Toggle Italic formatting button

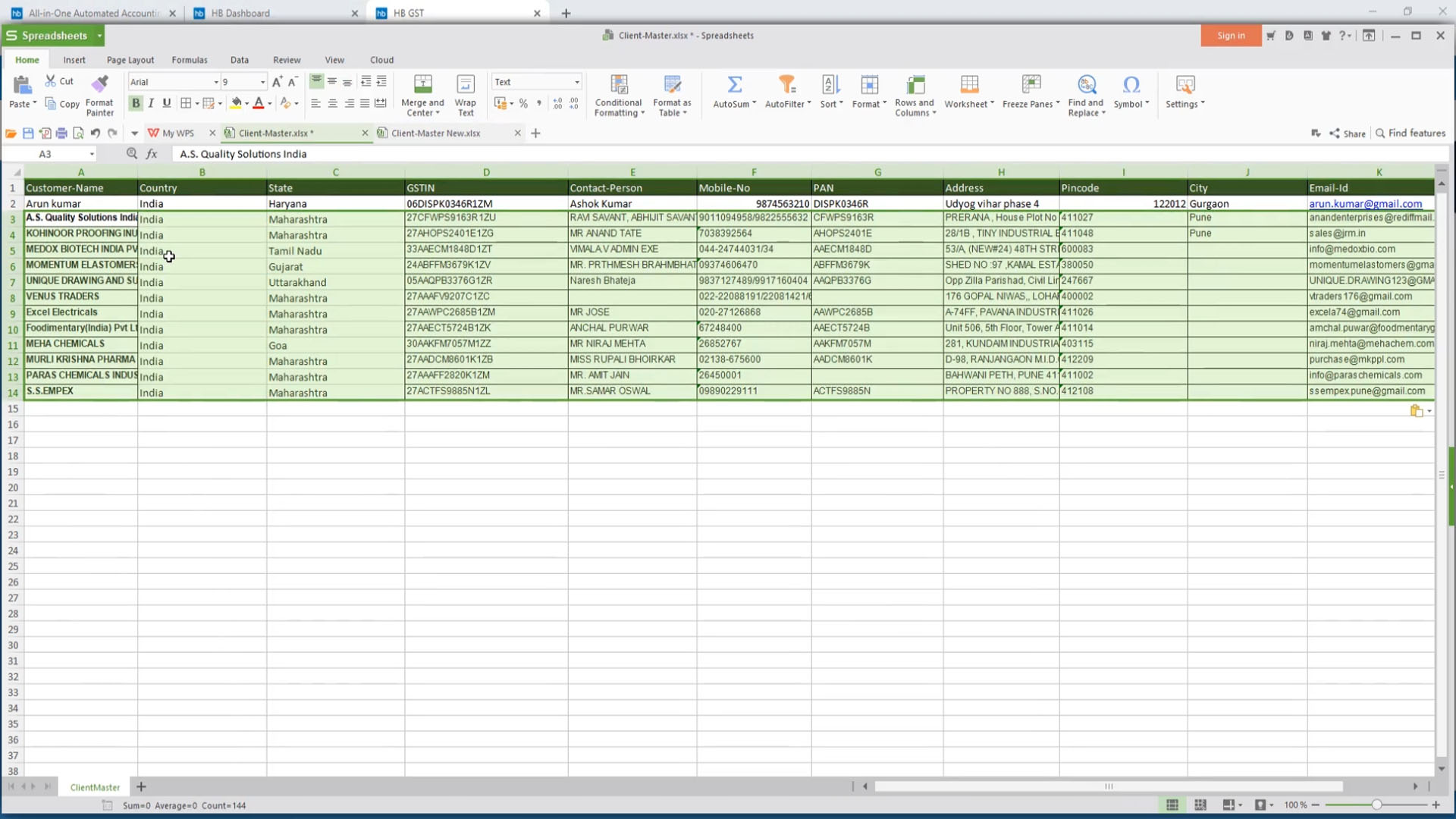coord(151,103)
